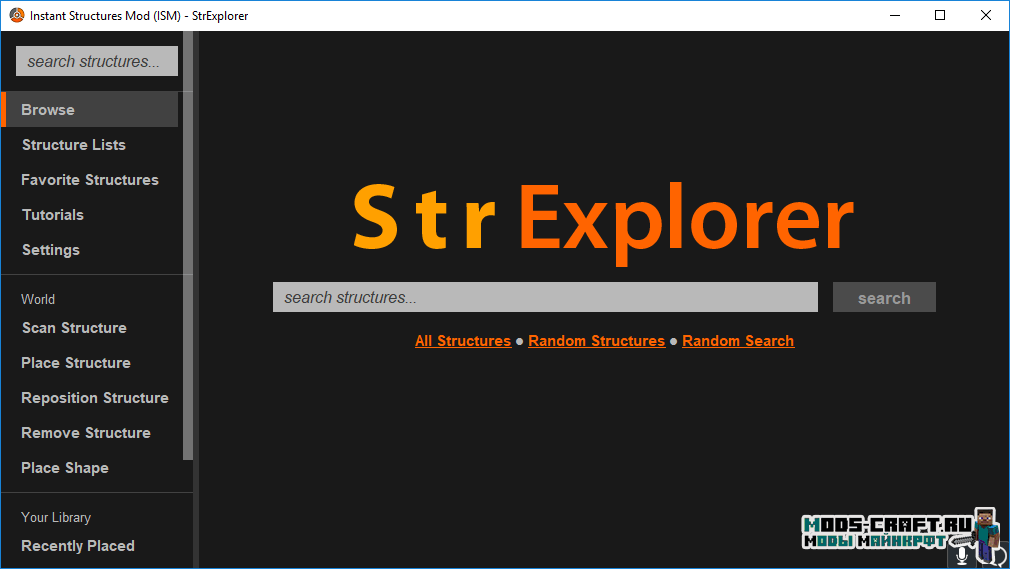Focus the sidebar search structures field

96,61
